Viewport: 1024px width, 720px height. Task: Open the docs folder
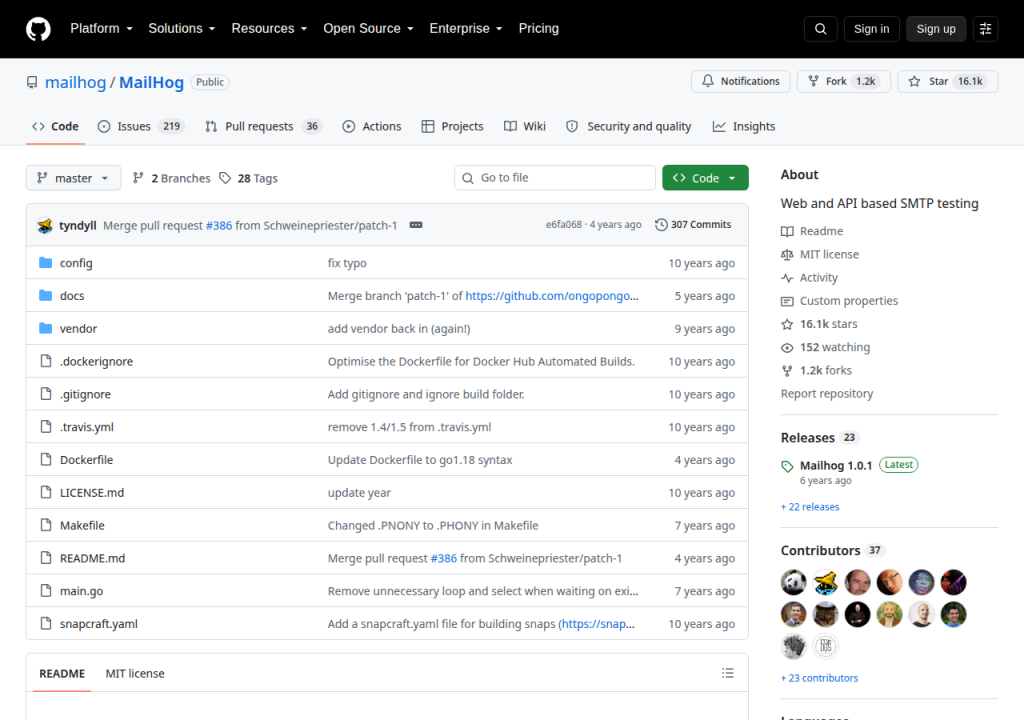72,296
